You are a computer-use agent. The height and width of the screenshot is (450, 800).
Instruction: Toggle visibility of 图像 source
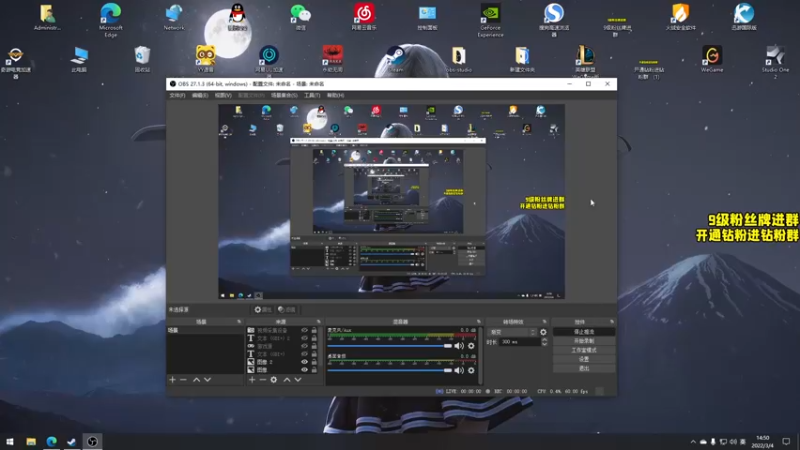(305, 369)
